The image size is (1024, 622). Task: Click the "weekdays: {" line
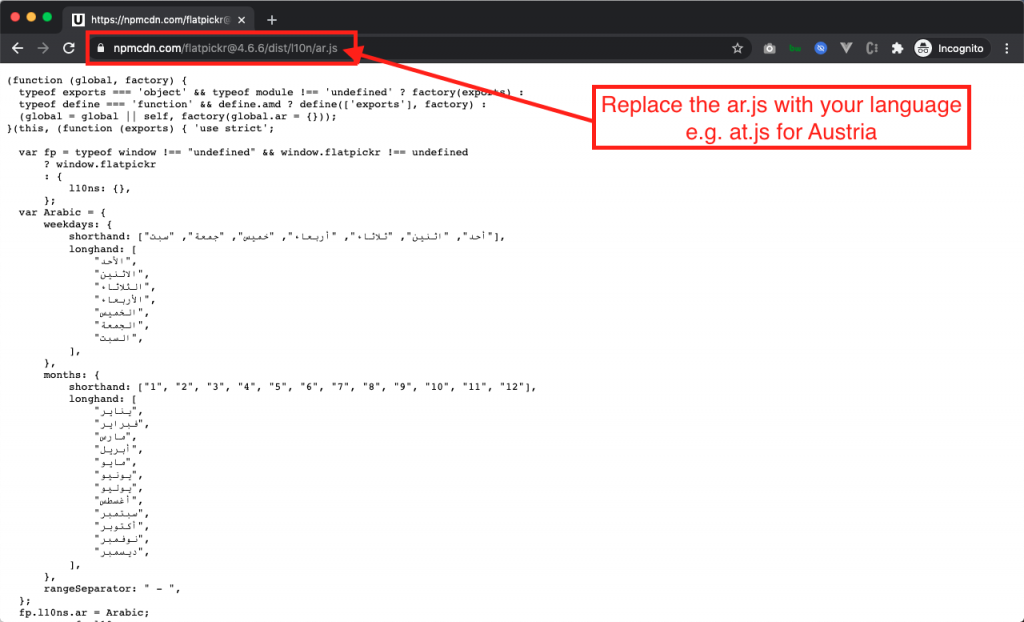[78, 225]
